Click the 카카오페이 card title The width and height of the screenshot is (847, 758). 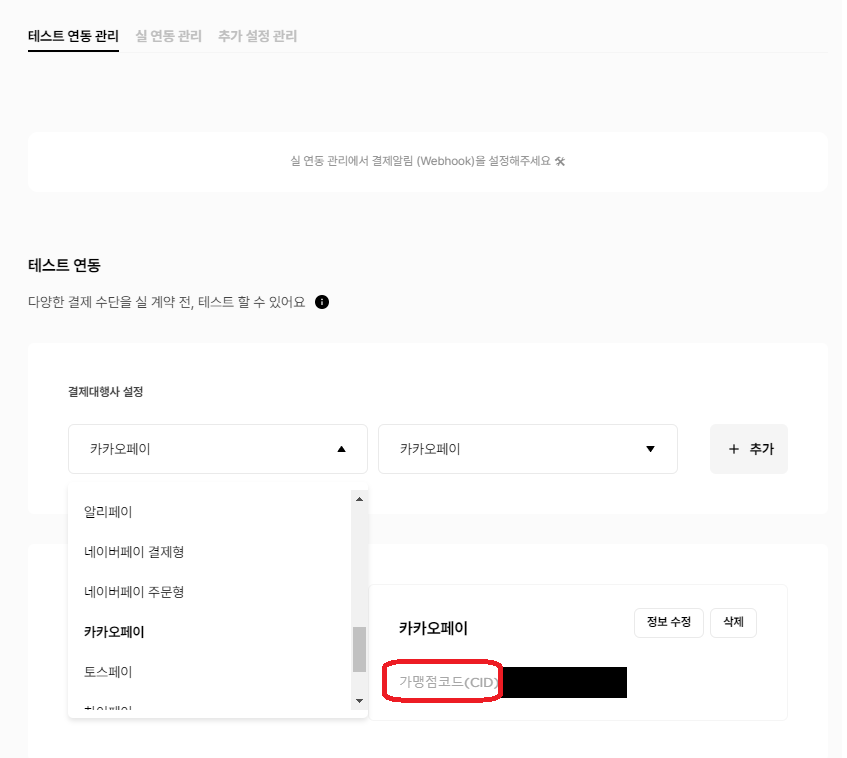pos(433,628)
